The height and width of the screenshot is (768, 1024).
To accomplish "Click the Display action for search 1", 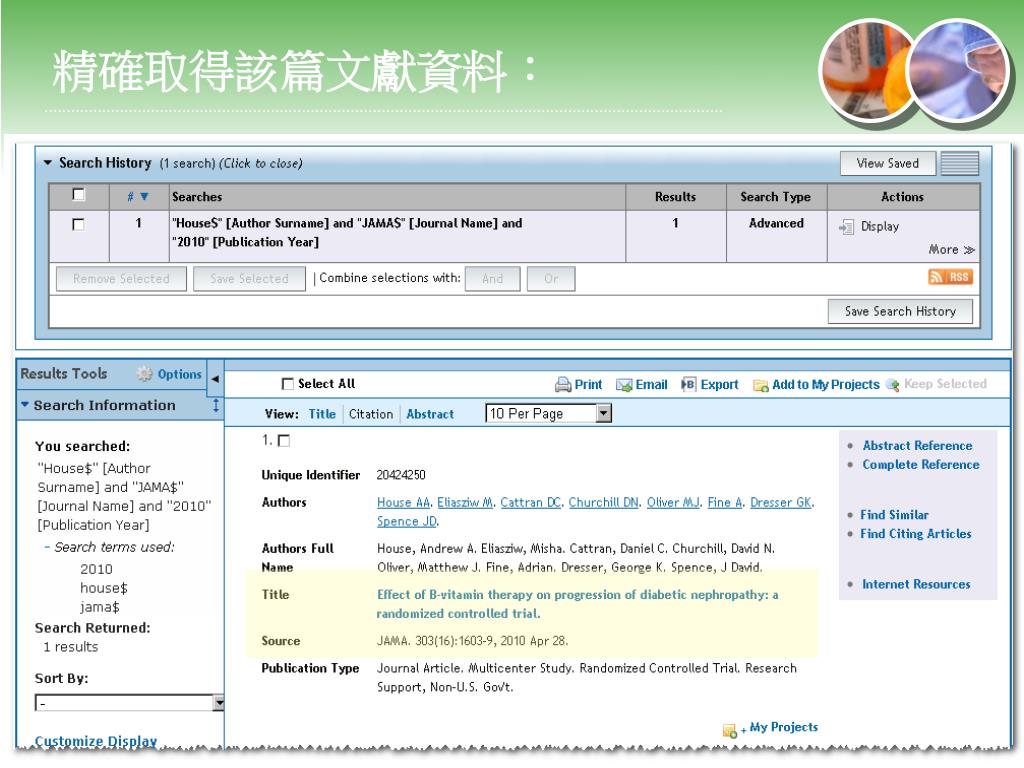I will [x=880, y=226].
